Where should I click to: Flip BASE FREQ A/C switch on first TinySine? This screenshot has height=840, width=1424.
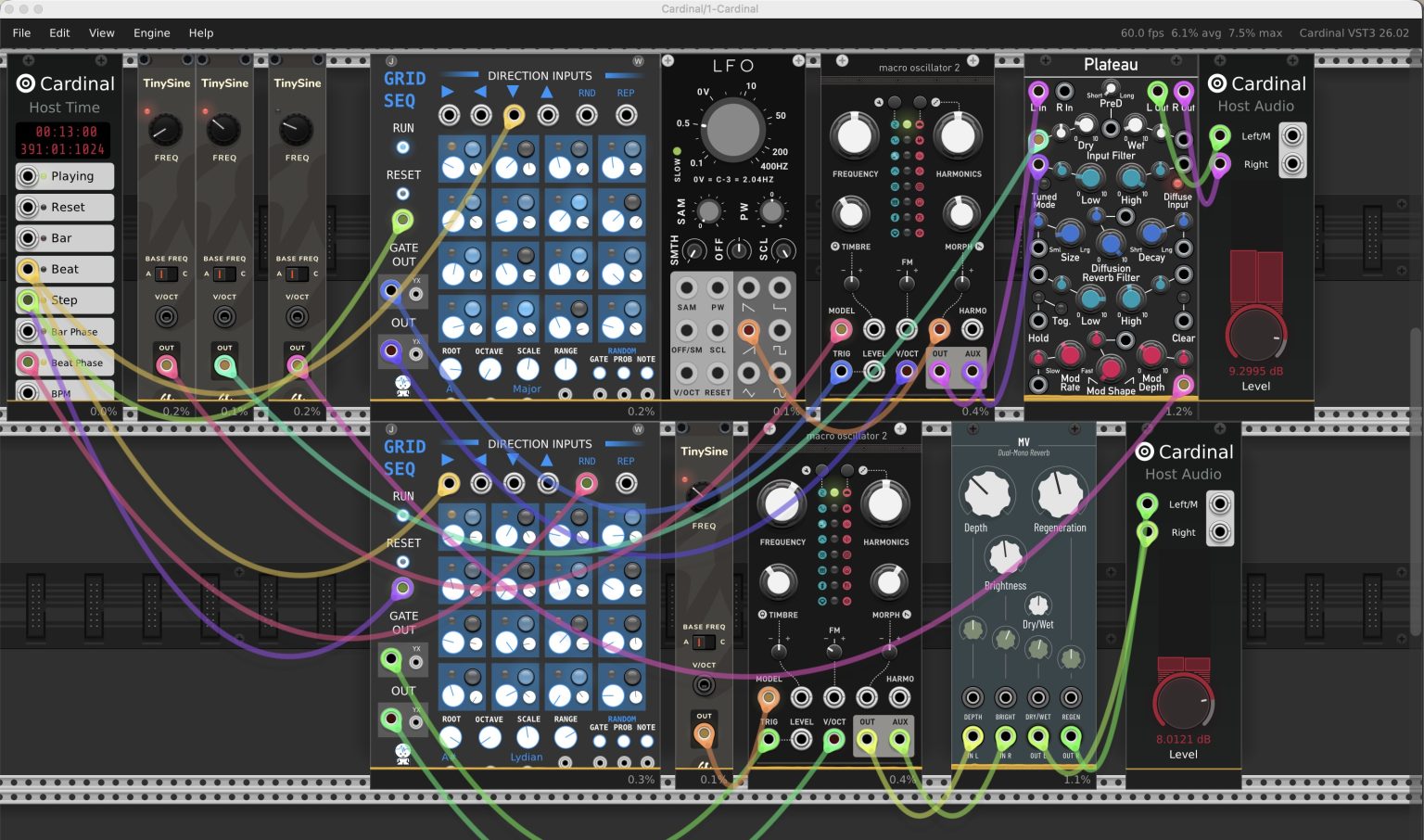click(166, 274)
